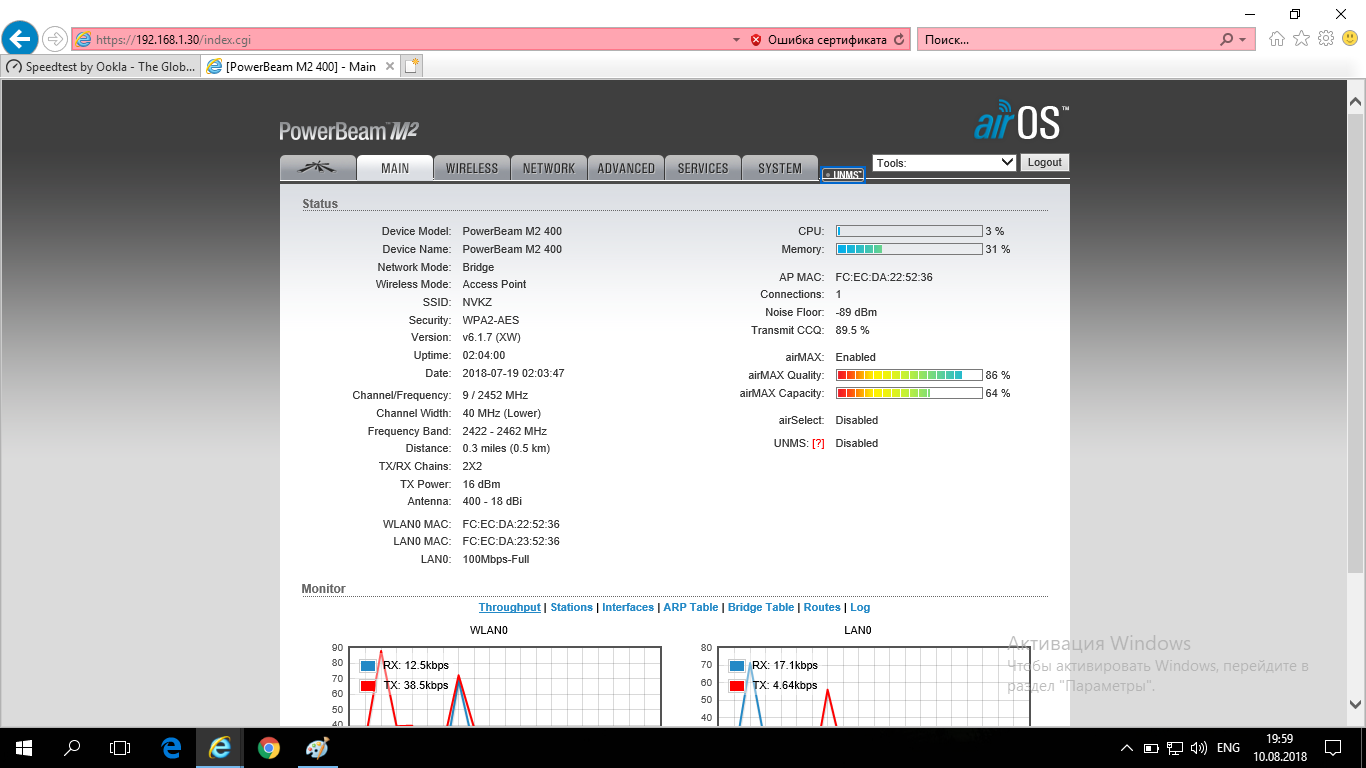Image resolution: width=1366 pixels, height=768 pixels.
Task: Open Favorites star icon
Action: point(1301,39)
